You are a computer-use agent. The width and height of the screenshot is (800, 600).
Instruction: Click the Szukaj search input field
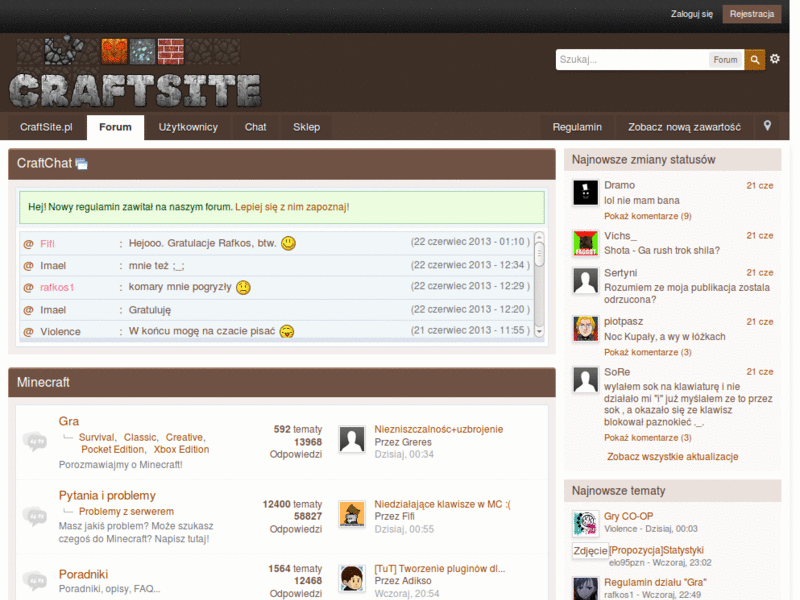pyautogui.click(x=632, y=60)
